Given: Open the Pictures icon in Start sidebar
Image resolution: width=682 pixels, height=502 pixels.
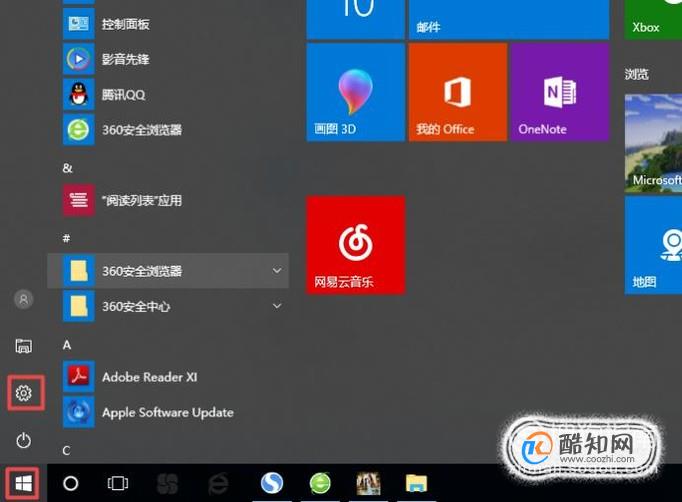Looking at the screenshot, I should (x=23, y=346).
